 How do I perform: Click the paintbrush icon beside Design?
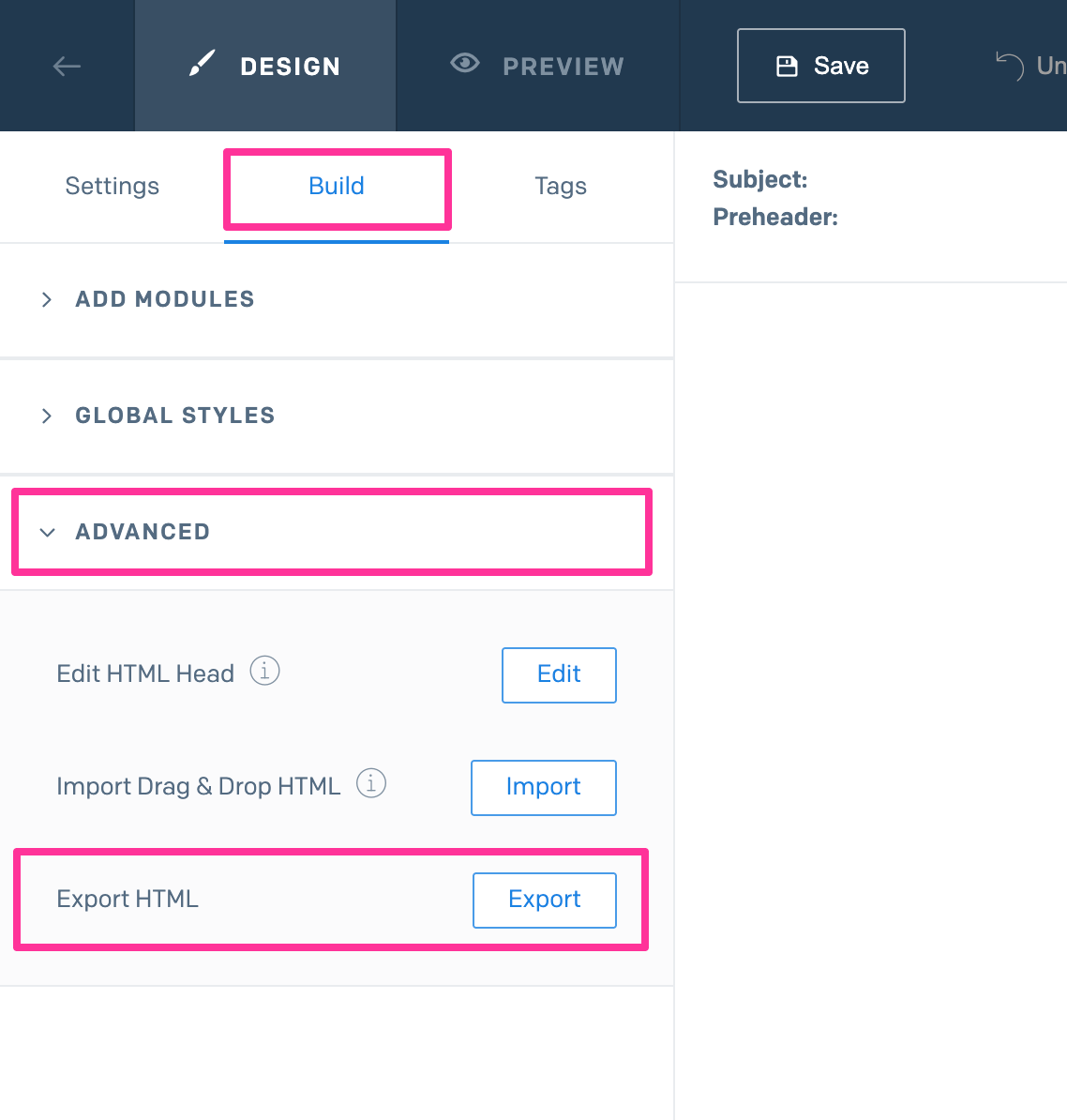[202, 65]
